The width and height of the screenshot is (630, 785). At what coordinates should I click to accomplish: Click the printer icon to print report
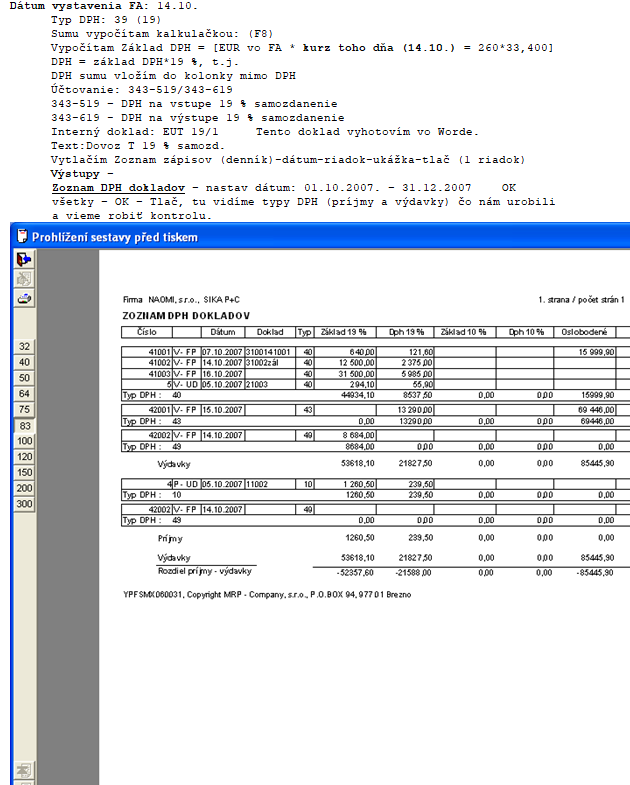tap(24, 298)
